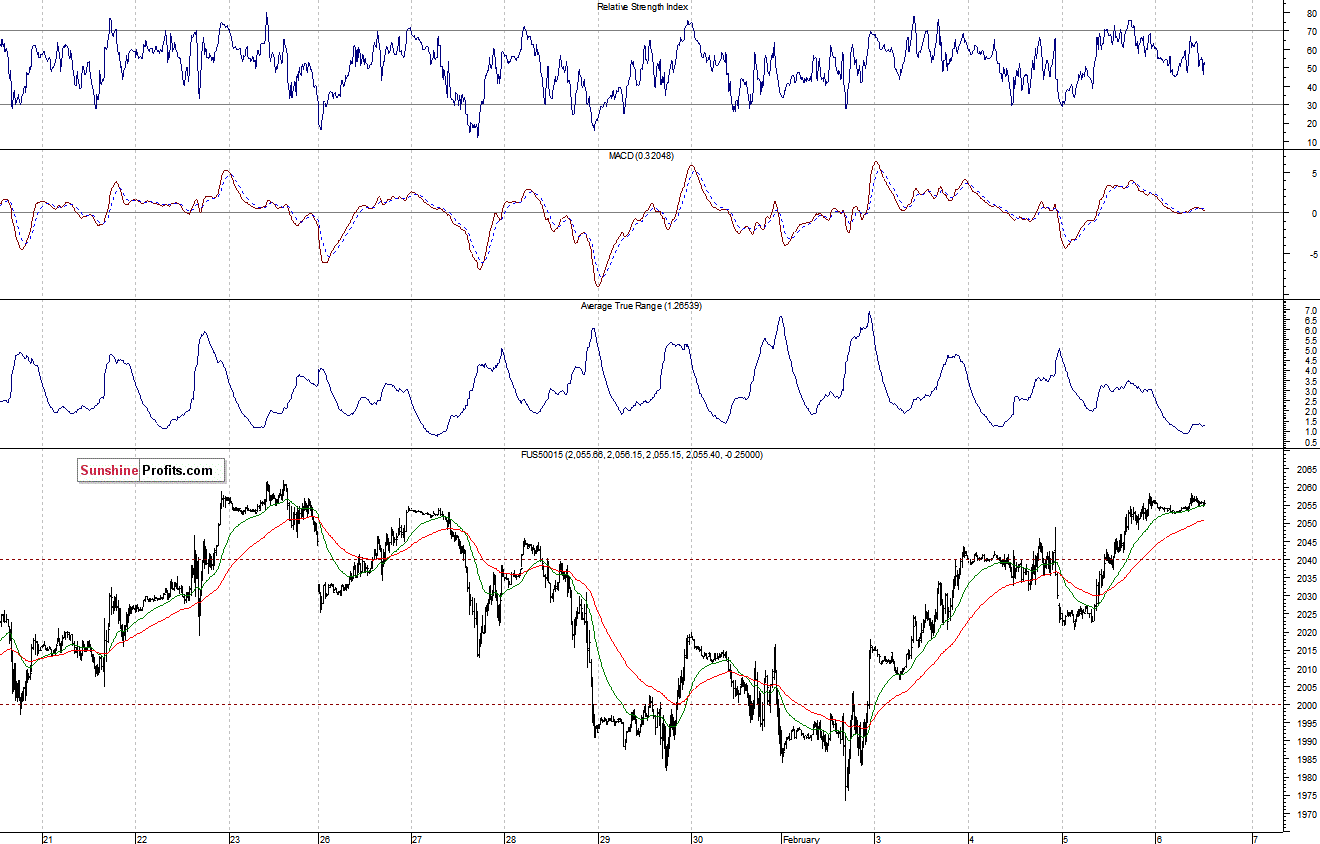Image resolution: width=1320 pixels, height=844 pixels.
Task: Select the date label 6 on time axis
Action: click(1158, 838)
